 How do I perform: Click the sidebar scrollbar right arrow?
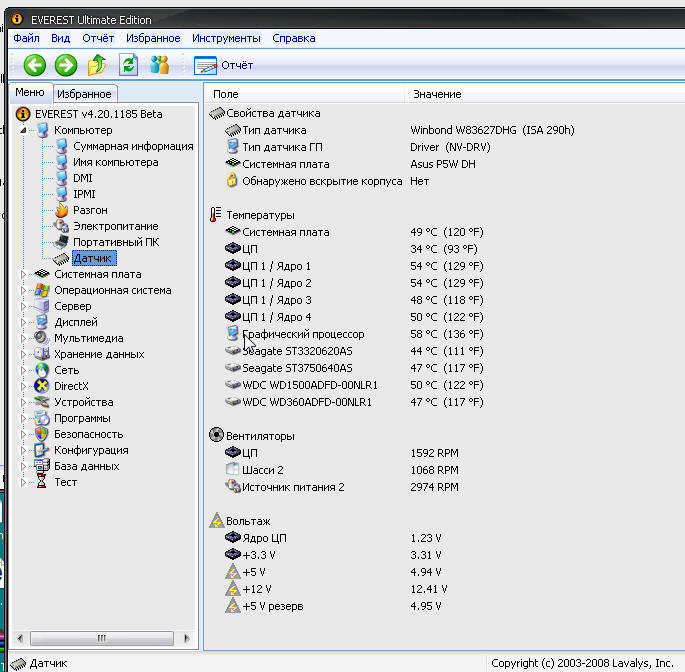[187, 638]
